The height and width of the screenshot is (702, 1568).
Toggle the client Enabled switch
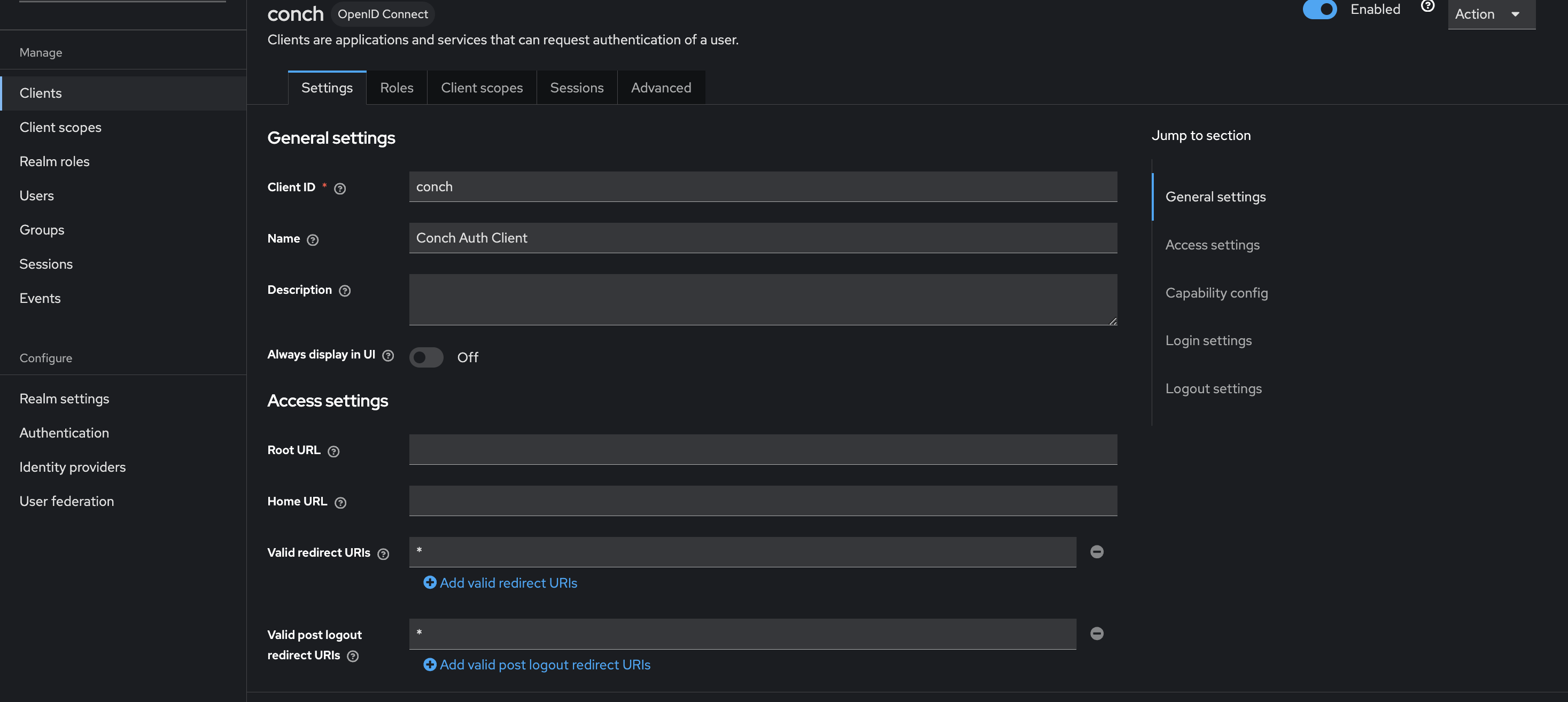[x=1319, y=10]
